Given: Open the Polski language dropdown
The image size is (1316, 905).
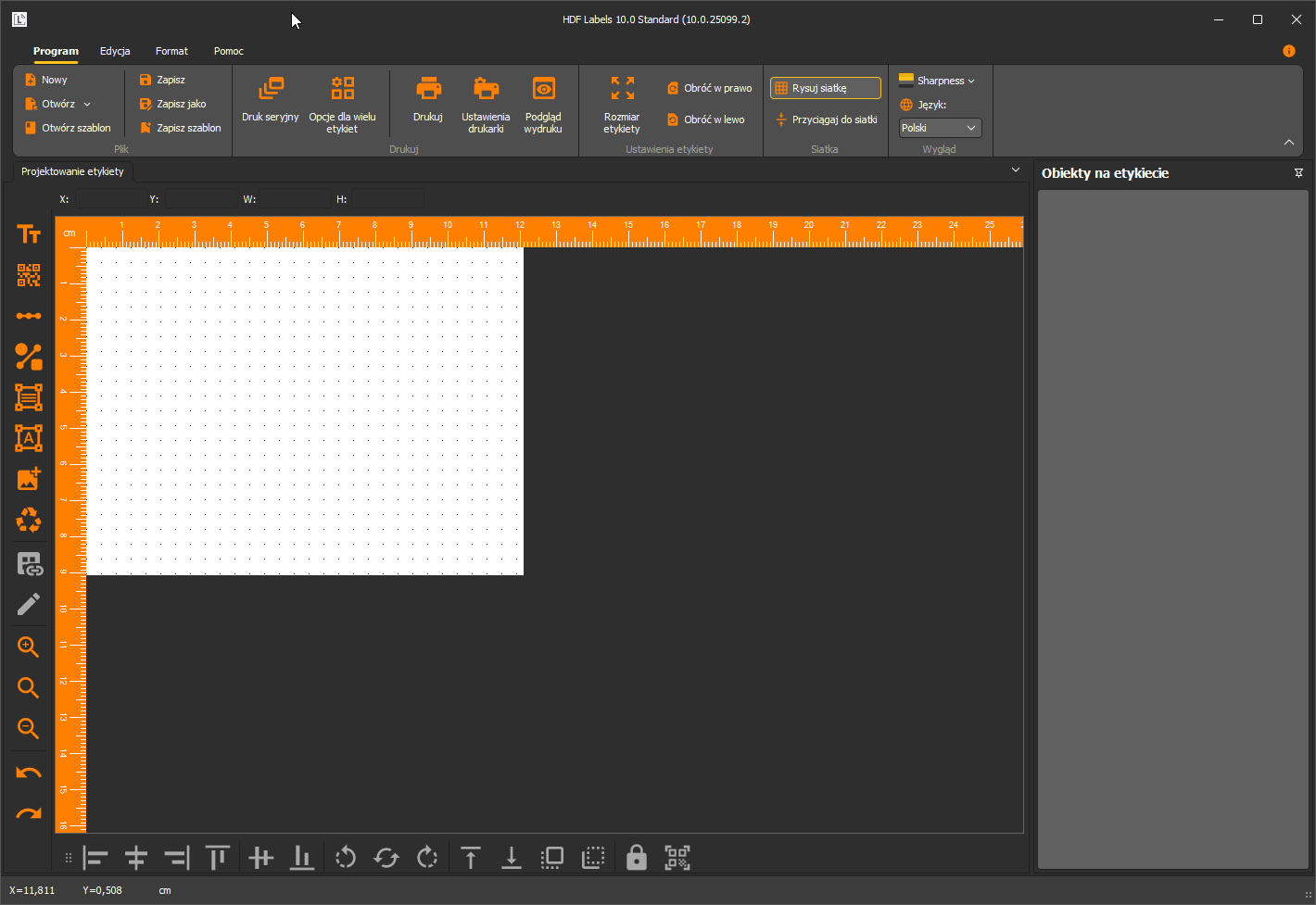Looking at the screenshot, I should pos(941,128).
